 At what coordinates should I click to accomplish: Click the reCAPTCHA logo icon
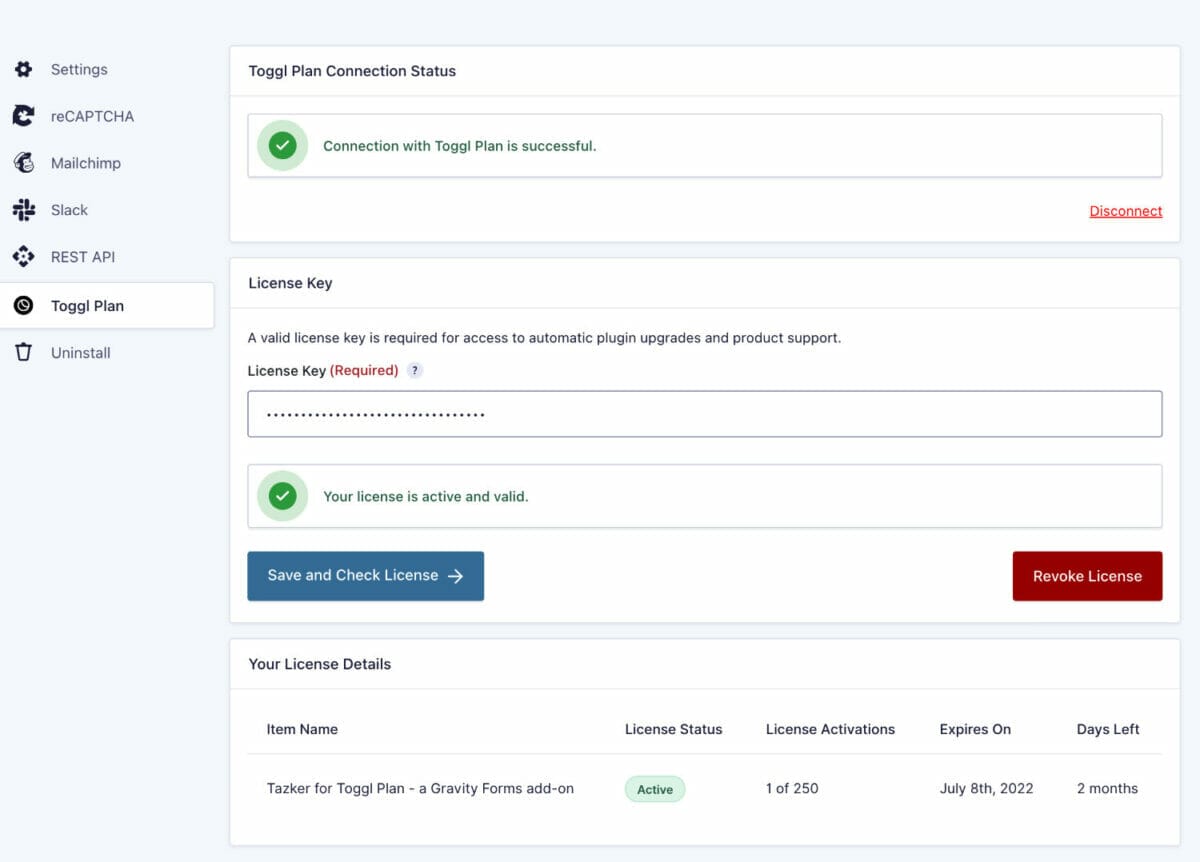(23, 116)
